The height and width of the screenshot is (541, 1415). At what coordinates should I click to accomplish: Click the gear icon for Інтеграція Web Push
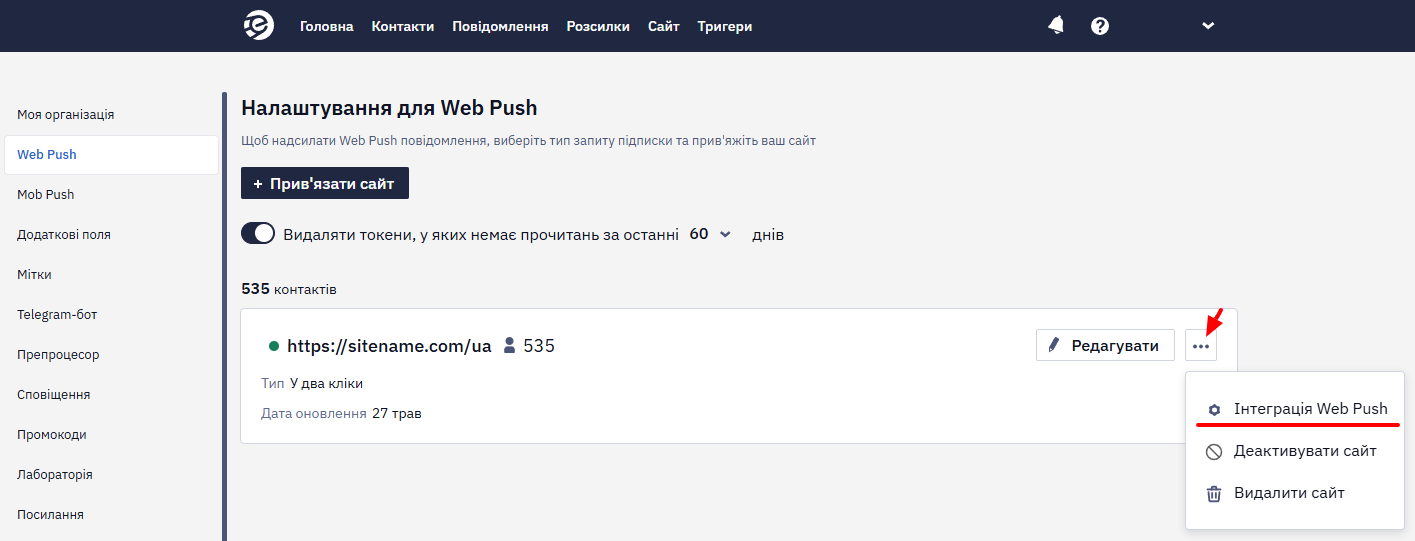coord(1214,409)
